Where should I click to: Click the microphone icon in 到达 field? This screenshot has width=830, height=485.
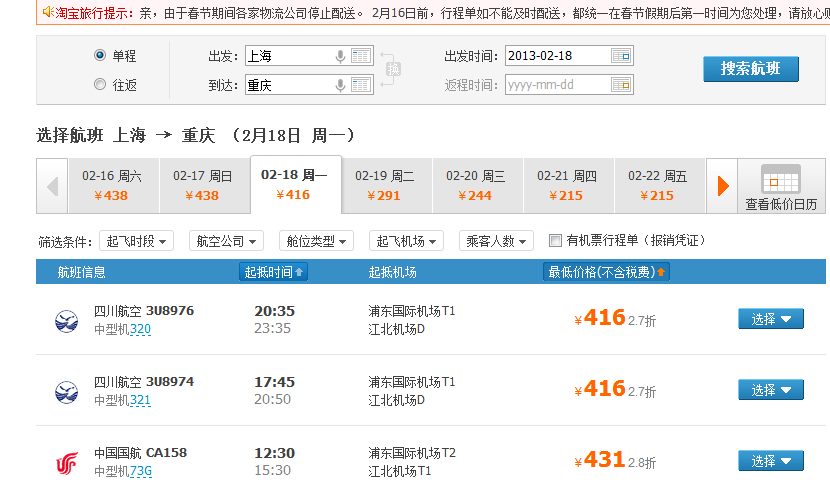click(340, 85)
